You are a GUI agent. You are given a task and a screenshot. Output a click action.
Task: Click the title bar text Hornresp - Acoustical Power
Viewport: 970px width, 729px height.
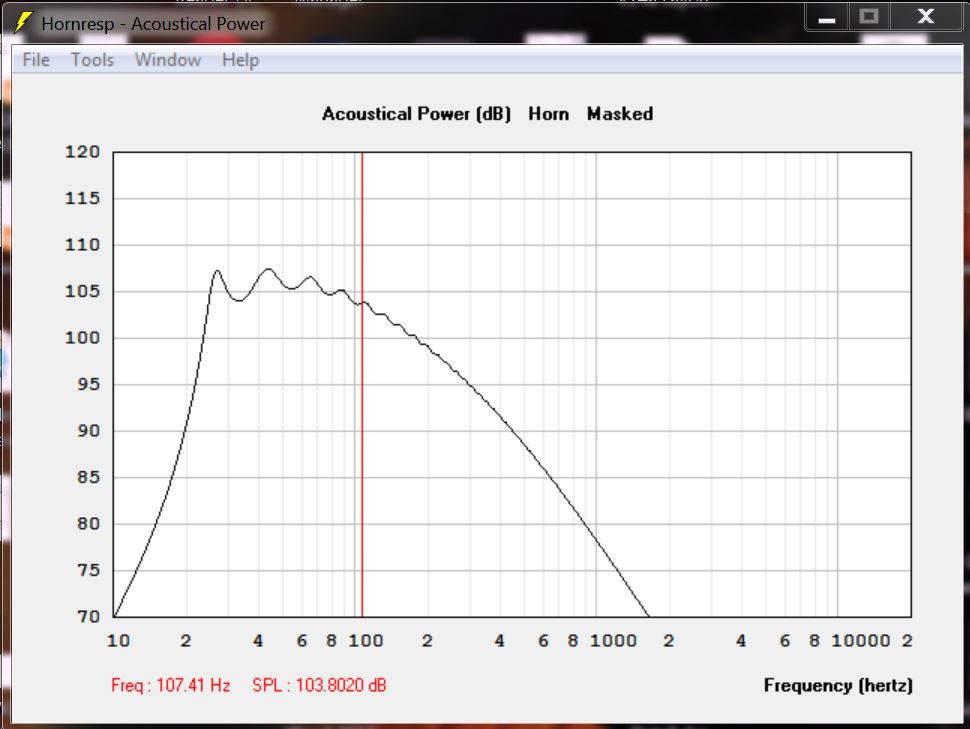pyautogui.click(x=153, y=24)
